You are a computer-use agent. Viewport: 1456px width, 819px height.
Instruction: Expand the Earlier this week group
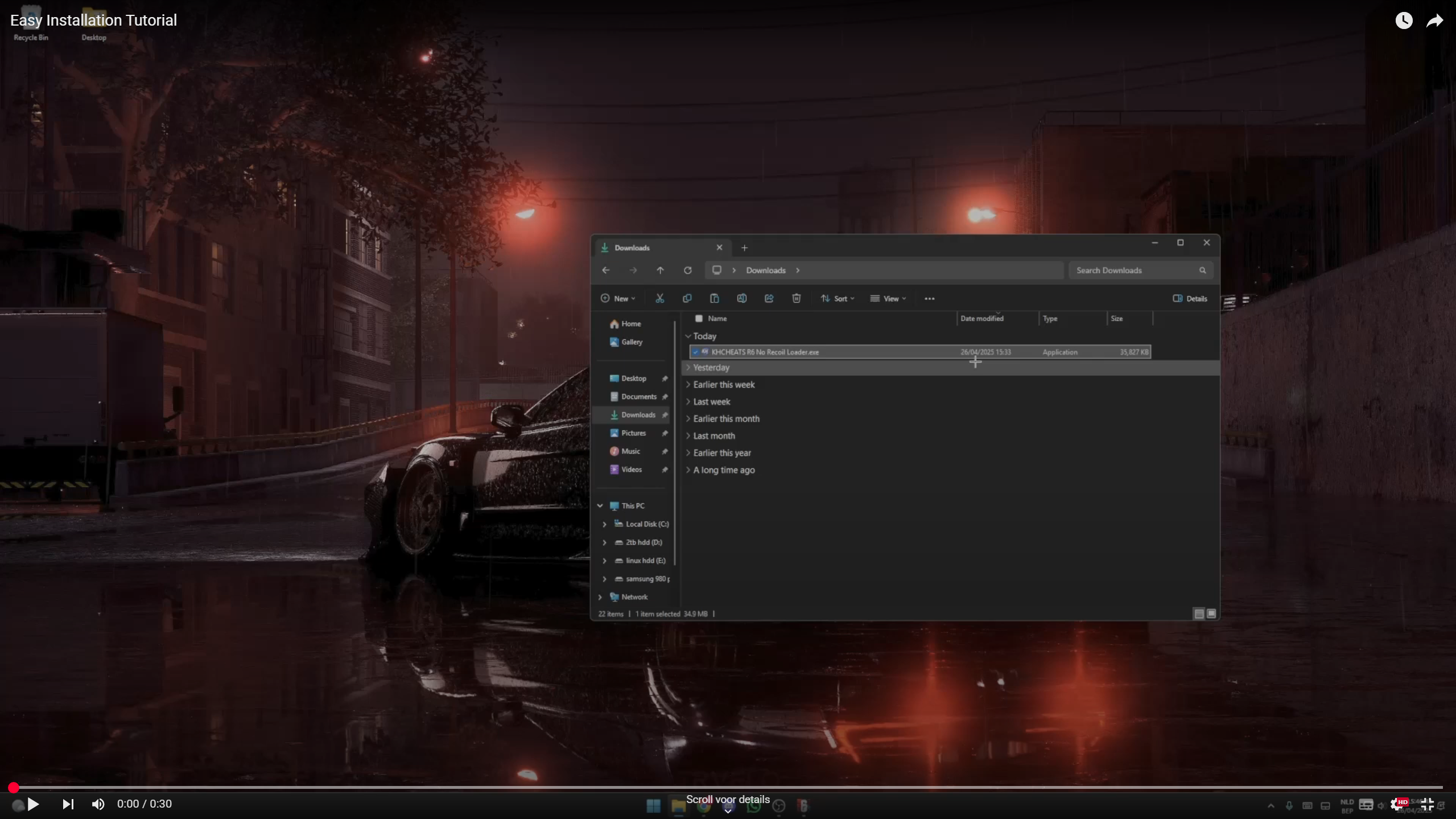(x=688, y=385)
